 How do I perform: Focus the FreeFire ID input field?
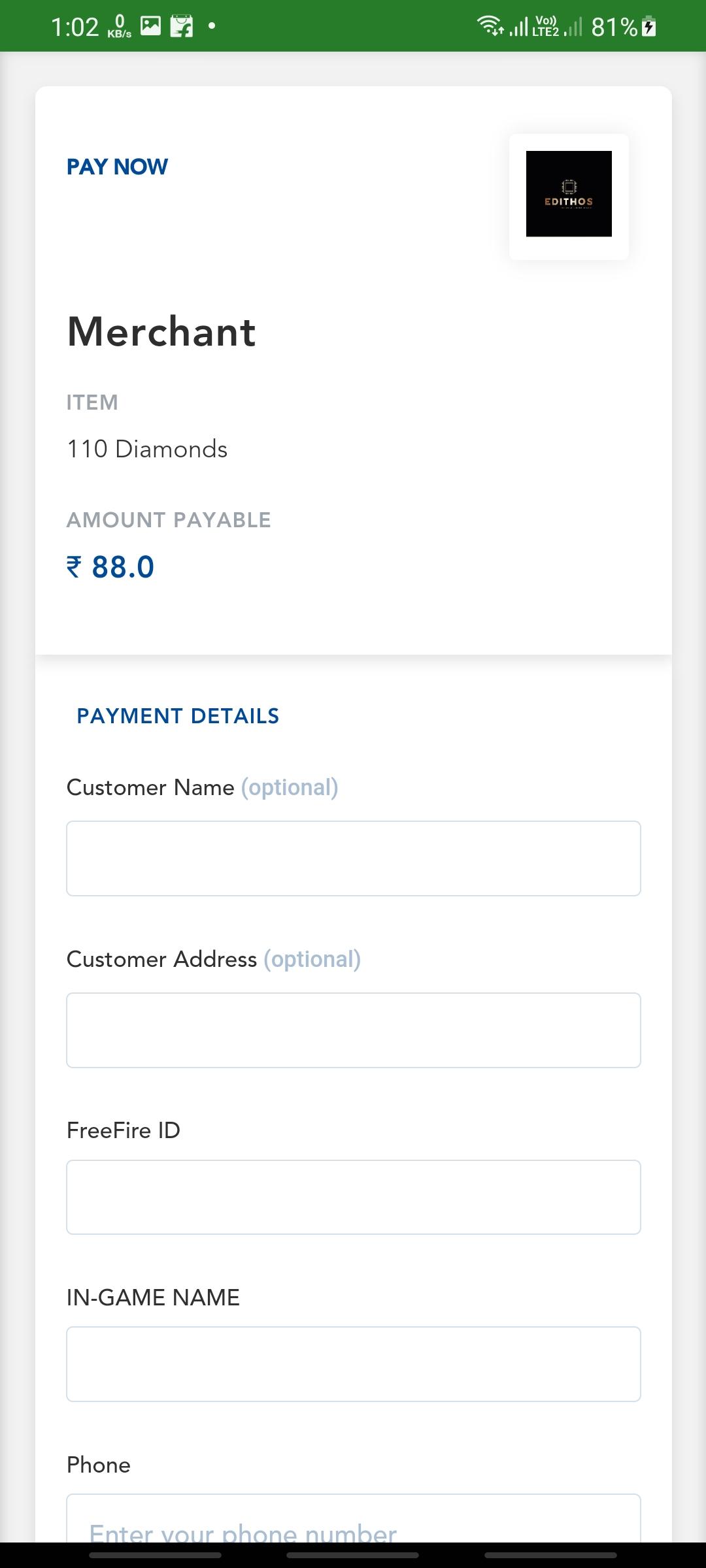354,1197
